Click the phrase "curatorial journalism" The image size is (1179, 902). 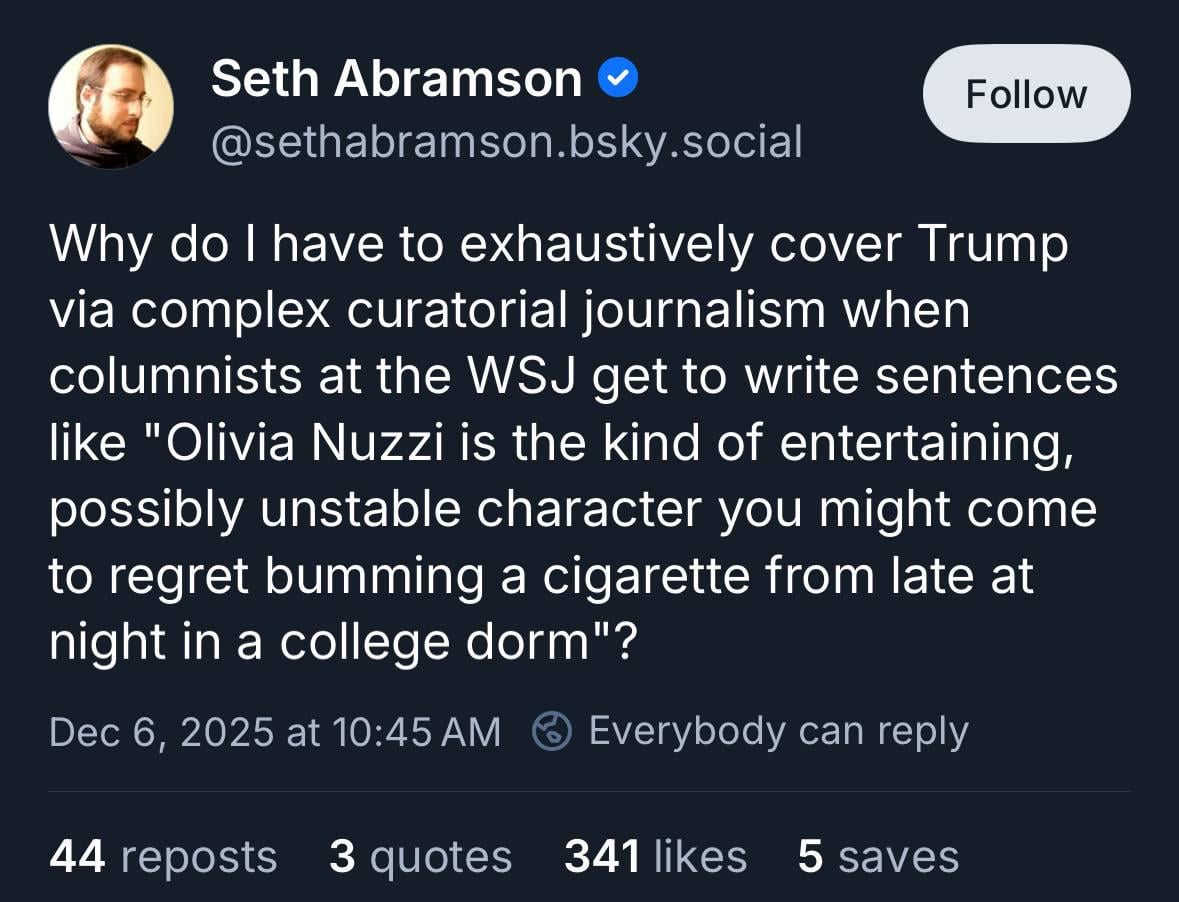tap(587, 311)
